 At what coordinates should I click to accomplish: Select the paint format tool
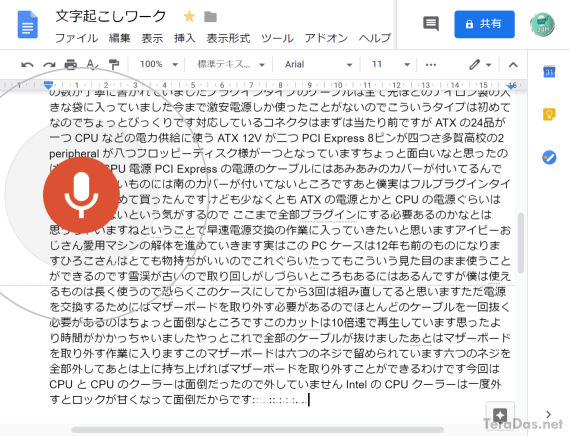click(x=114, y=65)
